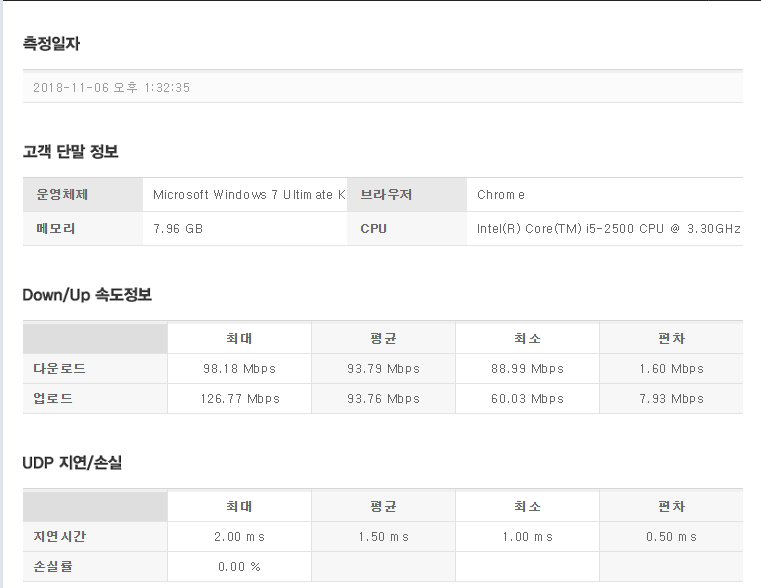Select latency max 2.00 ms

239,537
